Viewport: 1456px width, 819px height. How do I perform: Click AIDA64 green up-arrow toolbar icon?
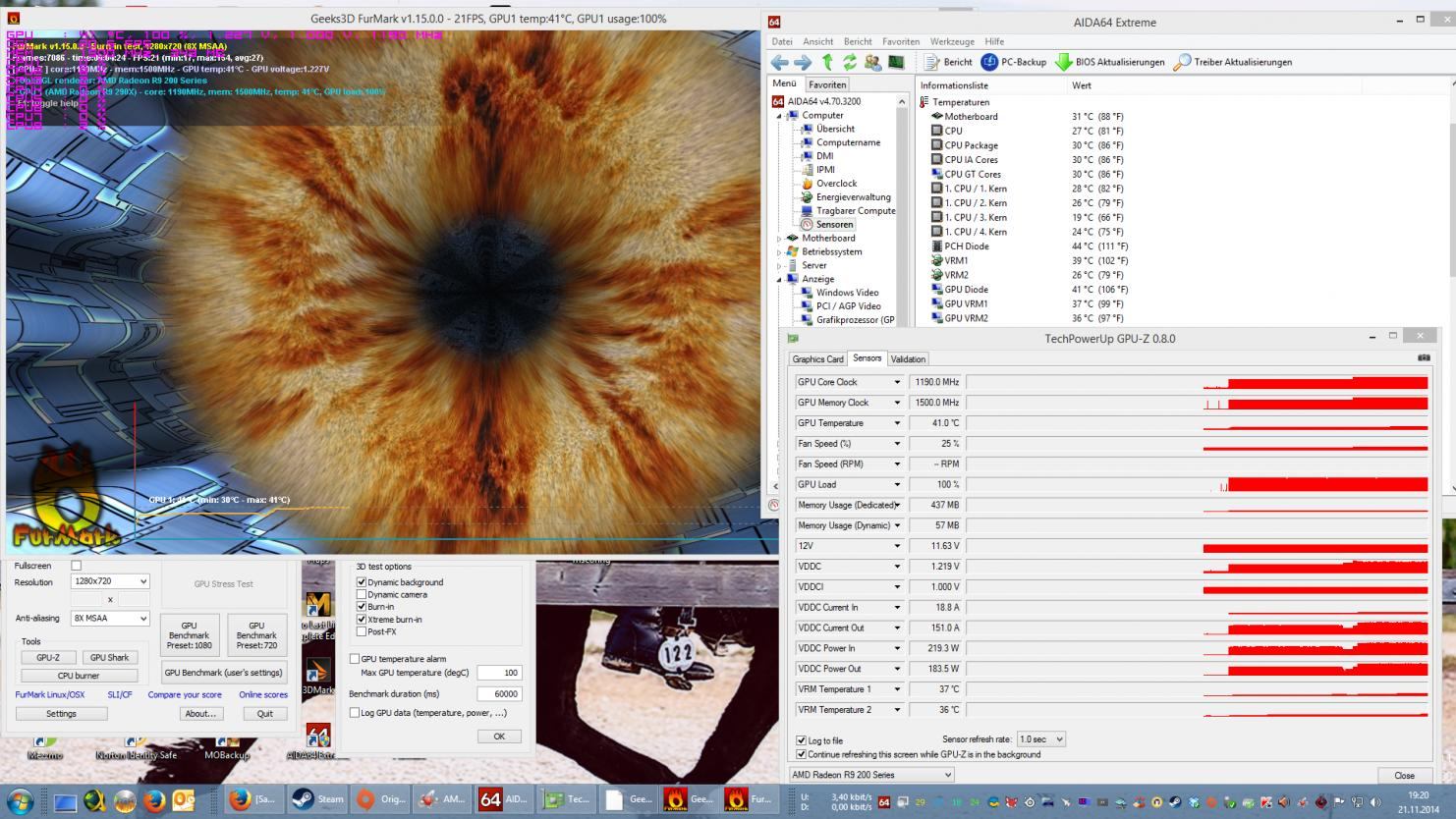click(x=827, y=62)
